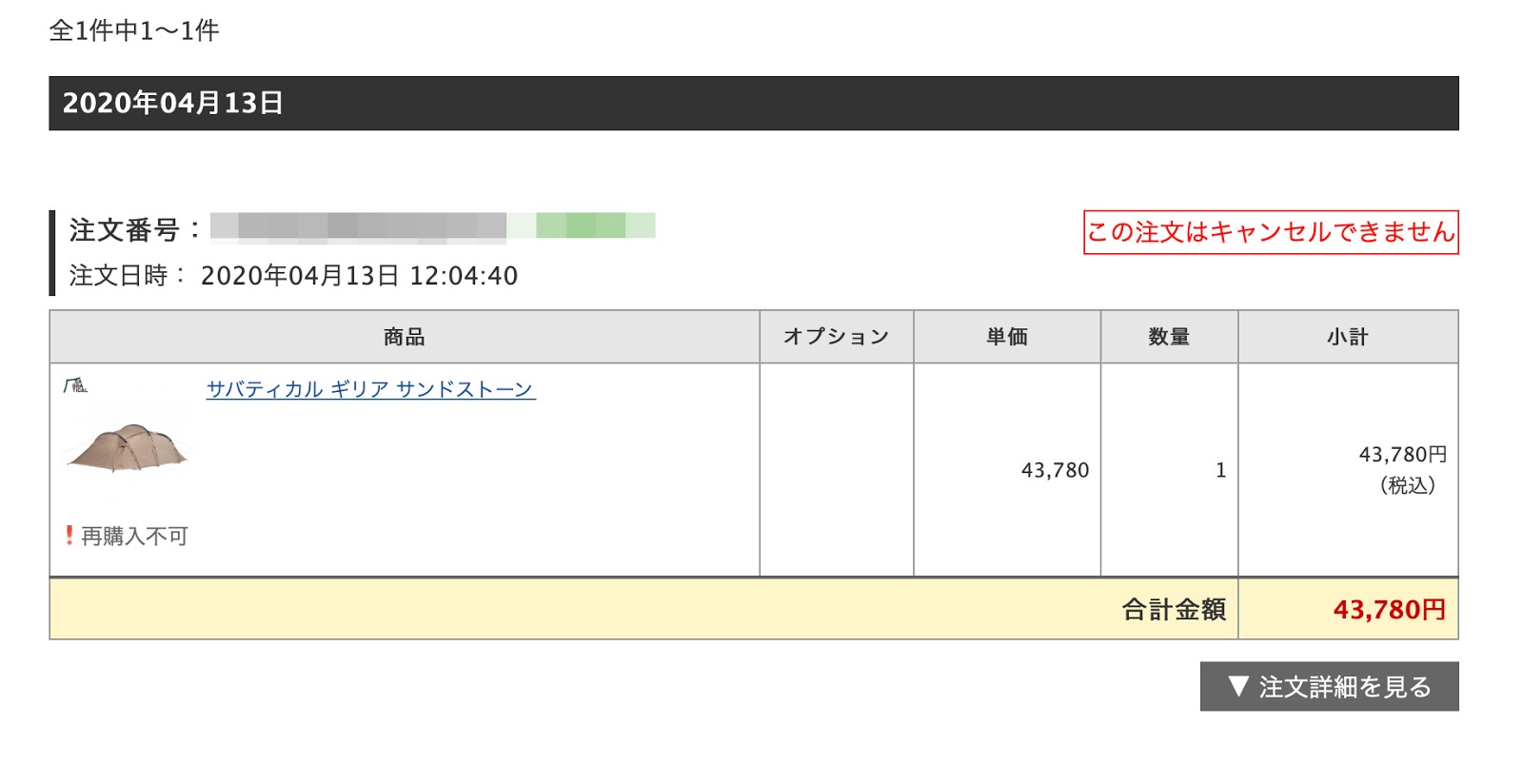
Task: Click the tent product thumbnail
Action: click(127, 448)
